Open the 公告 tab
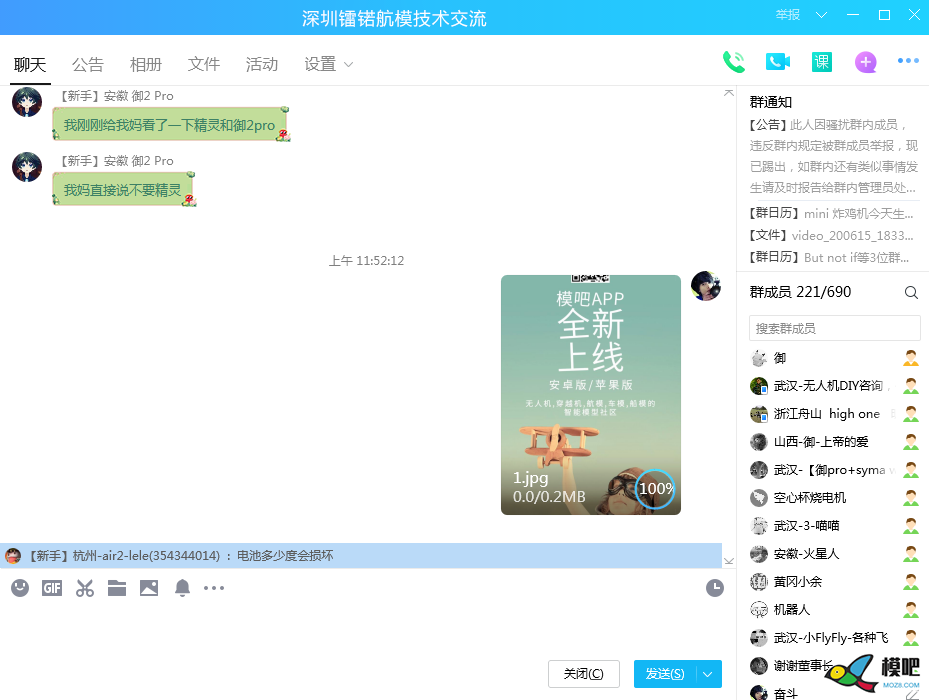The image size is (929, 700). [88, 65]
